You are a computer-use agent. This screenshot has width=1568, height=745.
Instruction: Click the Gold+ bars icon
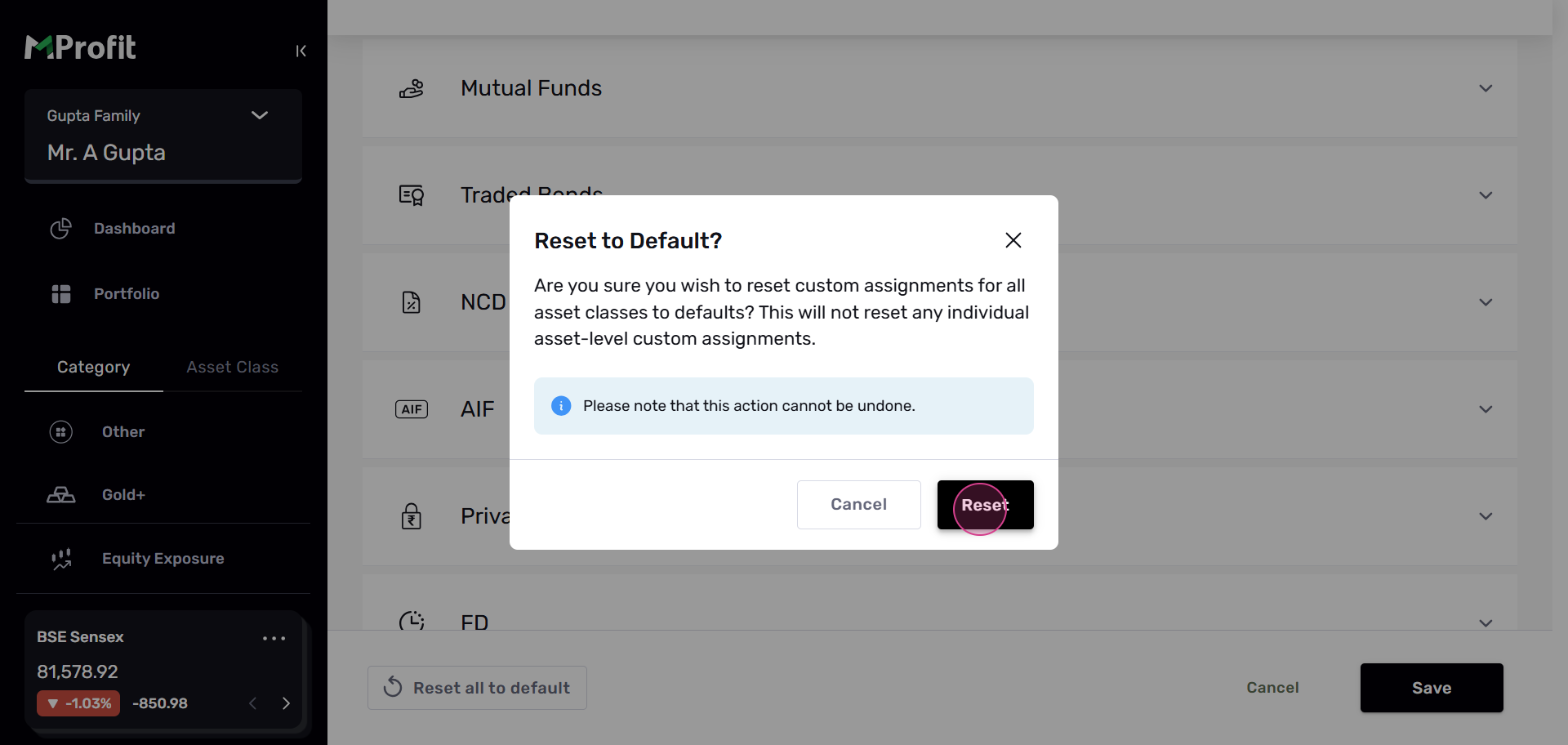tap(61, 495)
